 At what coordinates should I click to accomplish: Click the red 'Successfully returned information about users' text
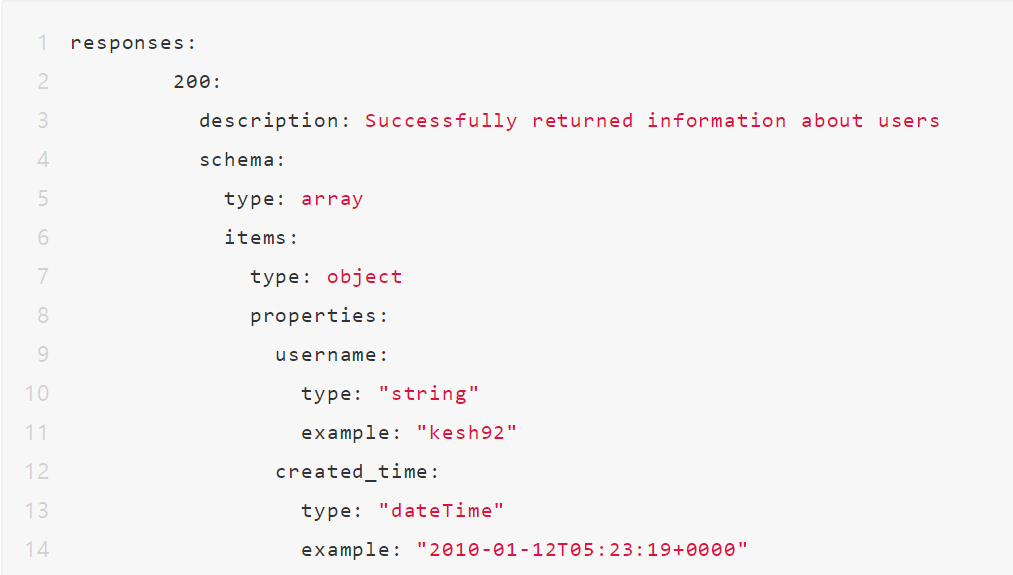(652, 121)
